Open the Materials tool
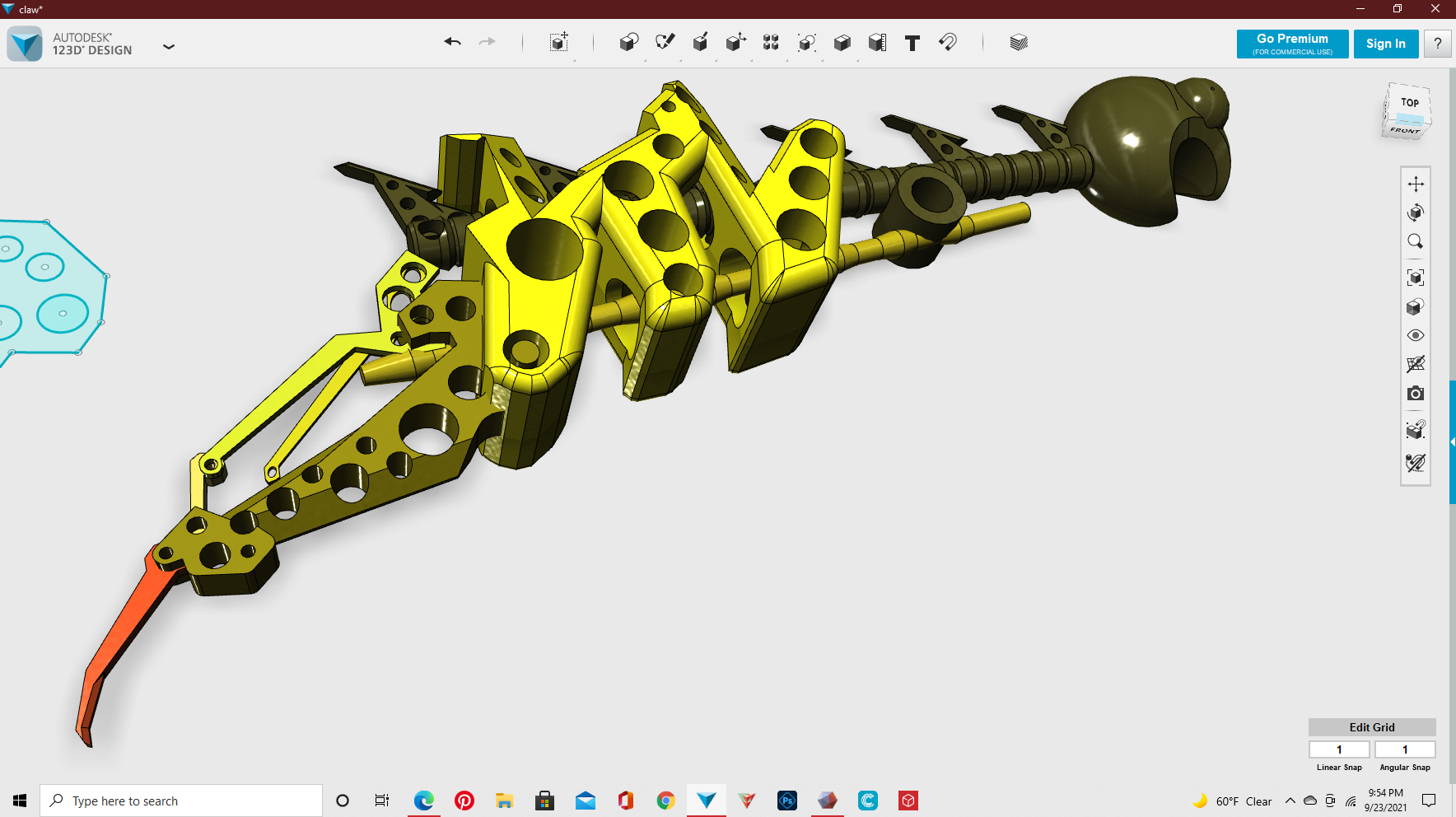Image resolution: width=1456 pixels, height=817 pixels. tap(1019, 43)
